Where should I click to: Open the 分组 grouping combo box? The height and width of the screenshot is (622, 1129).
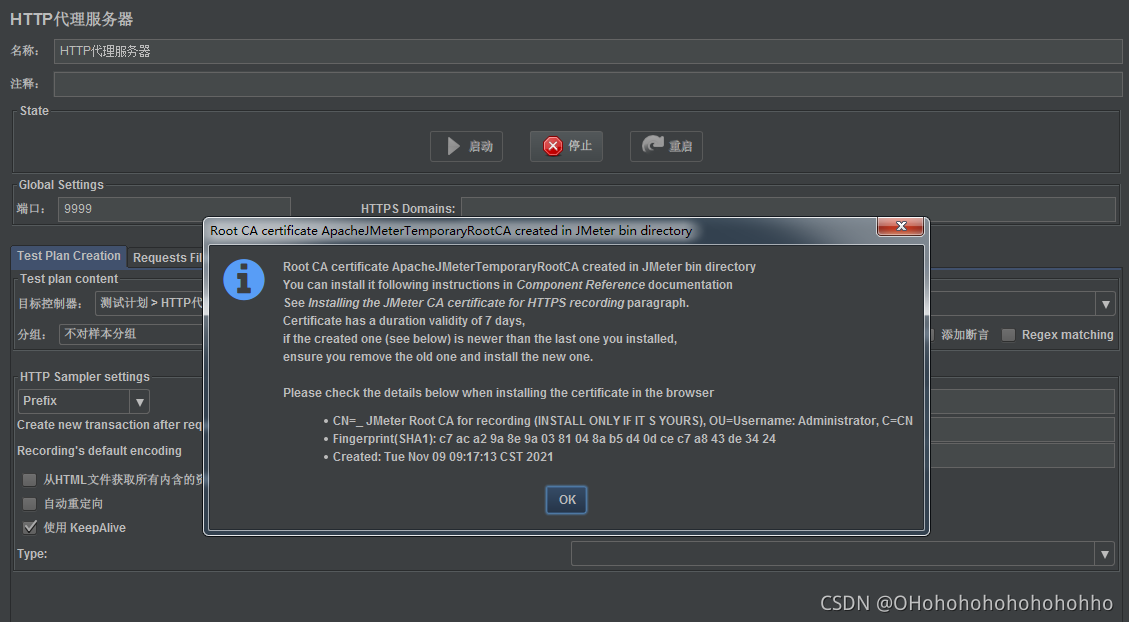[133, 334]
